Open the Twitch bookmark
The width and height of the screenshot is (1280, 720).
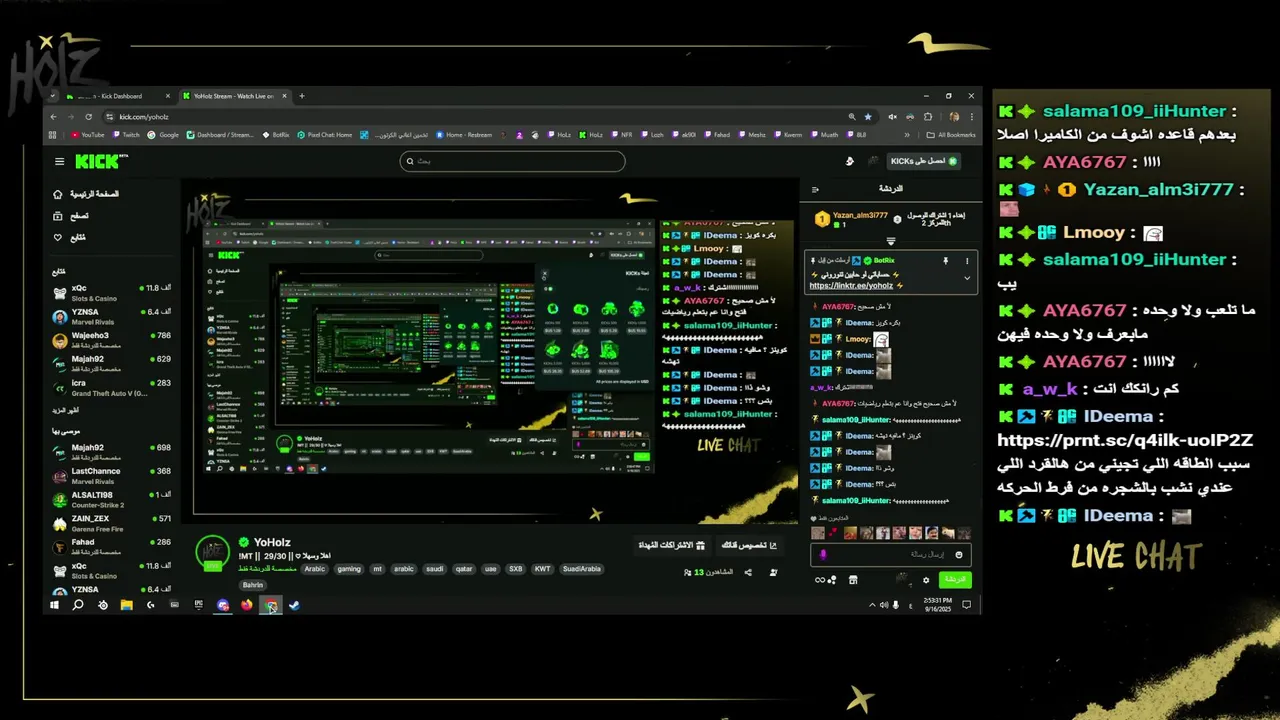pos(126,135)
